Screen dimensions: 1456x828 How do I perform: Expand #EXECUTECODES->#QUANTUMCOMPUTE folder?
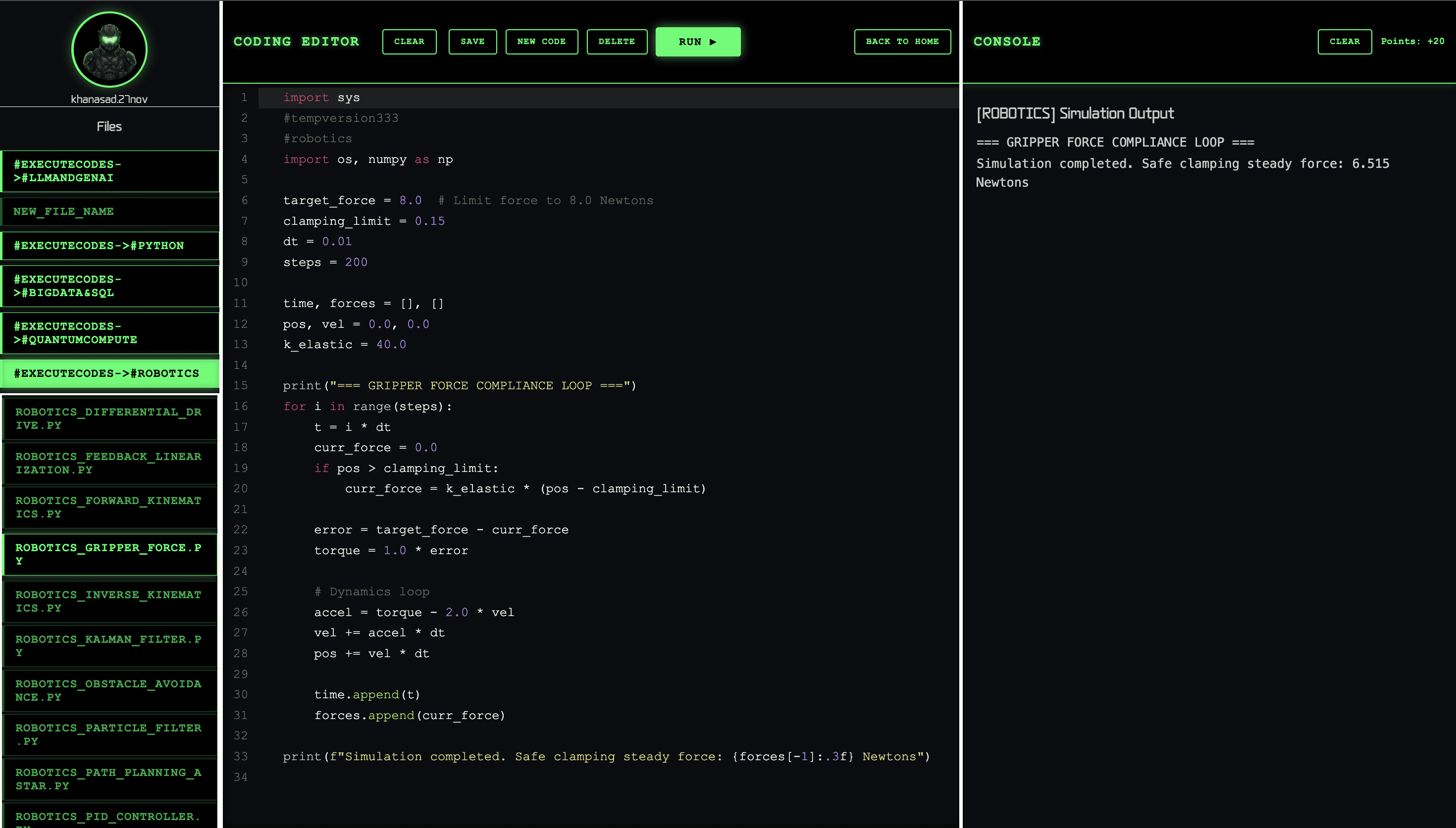pos(110,333)
